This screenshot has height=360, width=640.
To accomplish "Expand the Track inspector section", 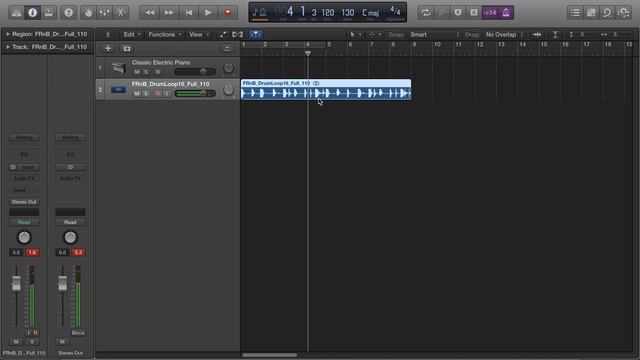I will [7, 47].
